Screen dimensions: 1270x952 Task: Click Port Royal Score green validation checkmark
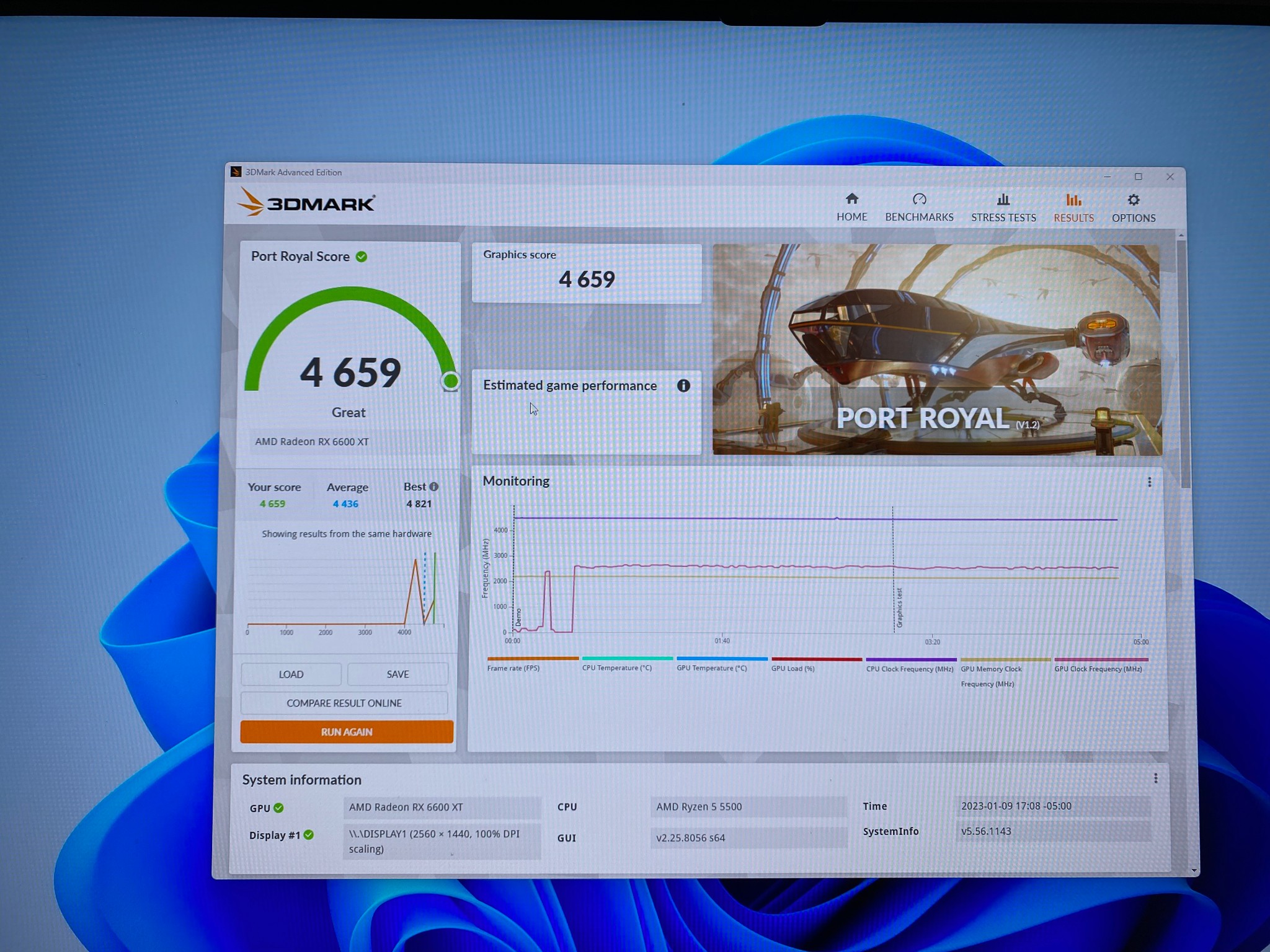(x=362, y=257)
